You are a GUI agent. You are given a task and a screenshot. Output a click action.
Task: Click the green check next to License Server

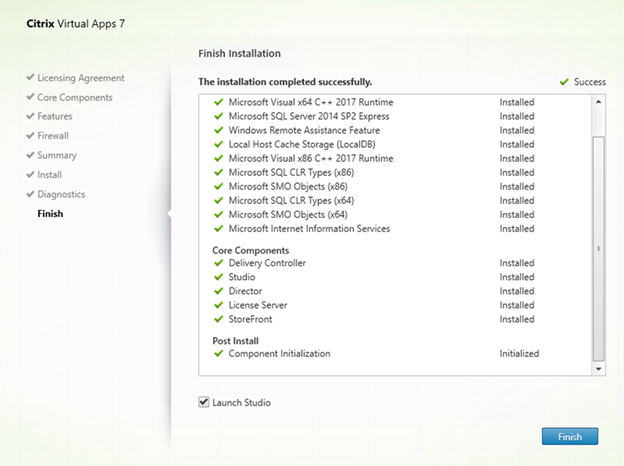[x=219, y=305]
